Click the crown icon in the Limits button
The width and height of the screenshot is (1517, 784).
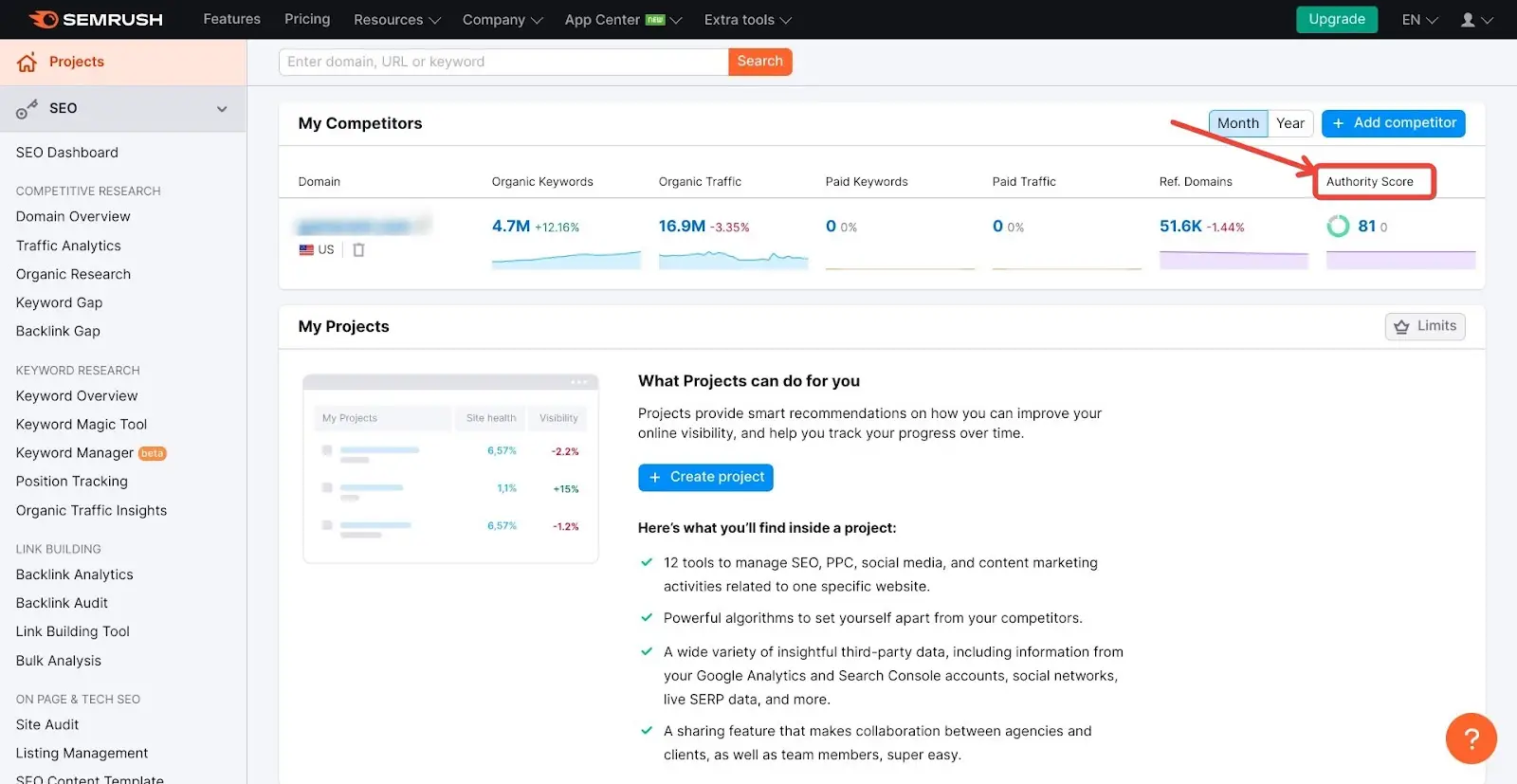tap(1401, 326)
